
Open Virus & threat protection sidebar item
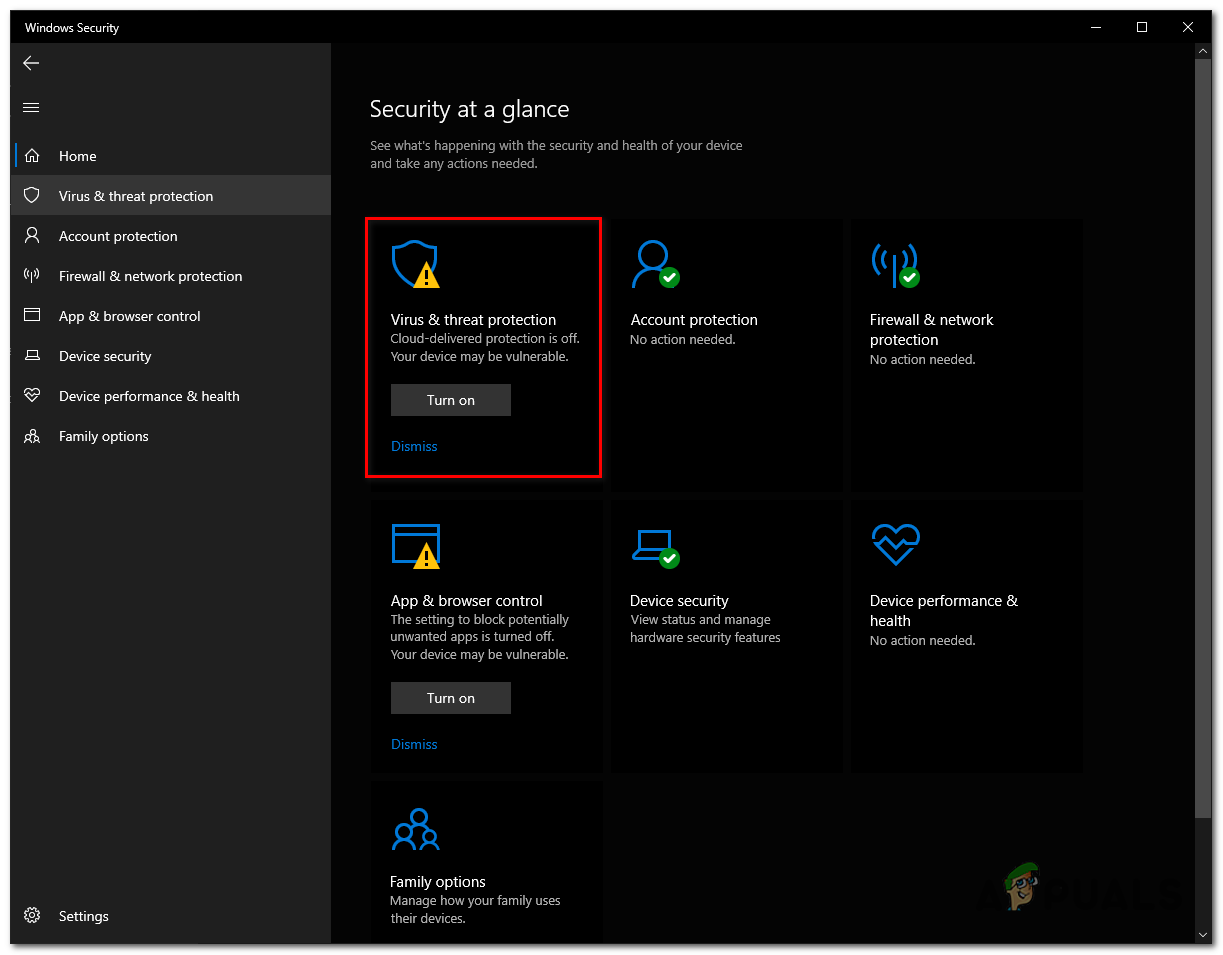[x=136, y=196]
